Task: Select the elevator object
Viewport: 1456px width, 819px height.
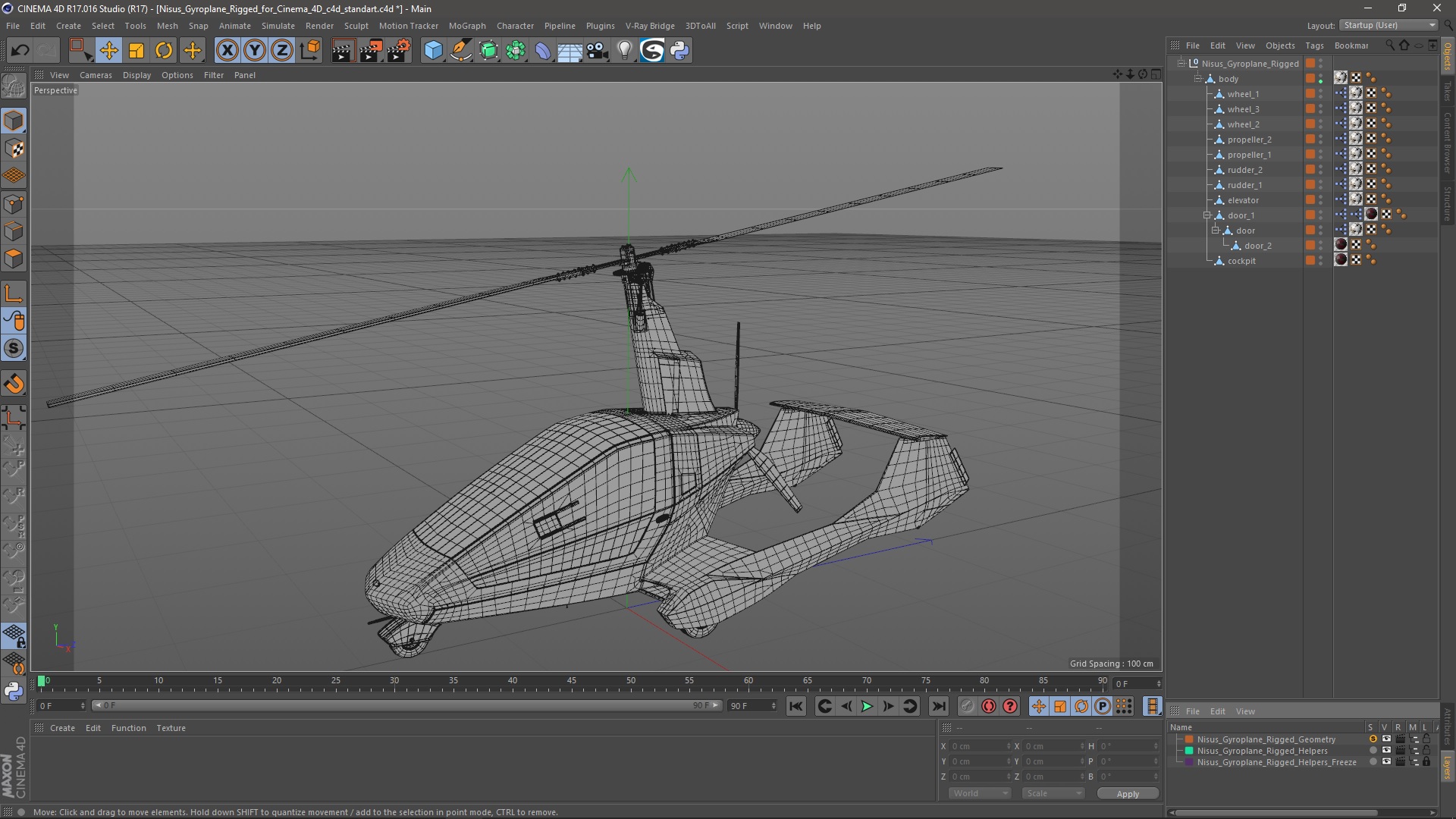Action: 1243,200
